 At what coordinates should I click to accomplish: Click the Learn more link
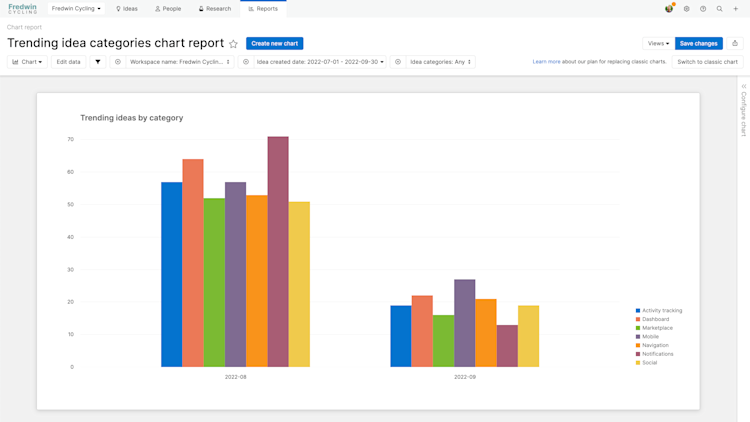tap(546, 62)
